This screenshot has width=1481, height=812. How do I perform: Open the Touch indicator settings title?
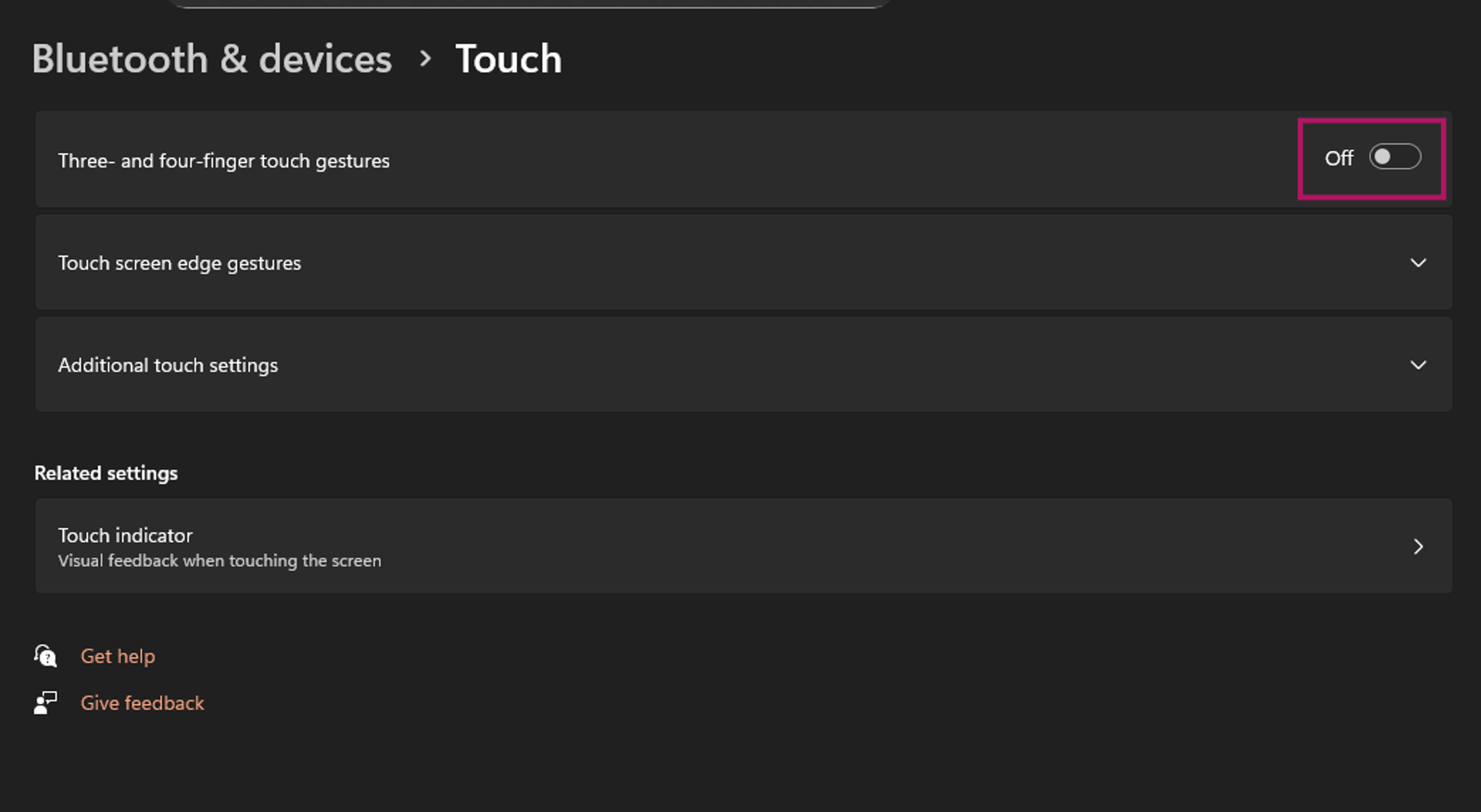[125, 535]
